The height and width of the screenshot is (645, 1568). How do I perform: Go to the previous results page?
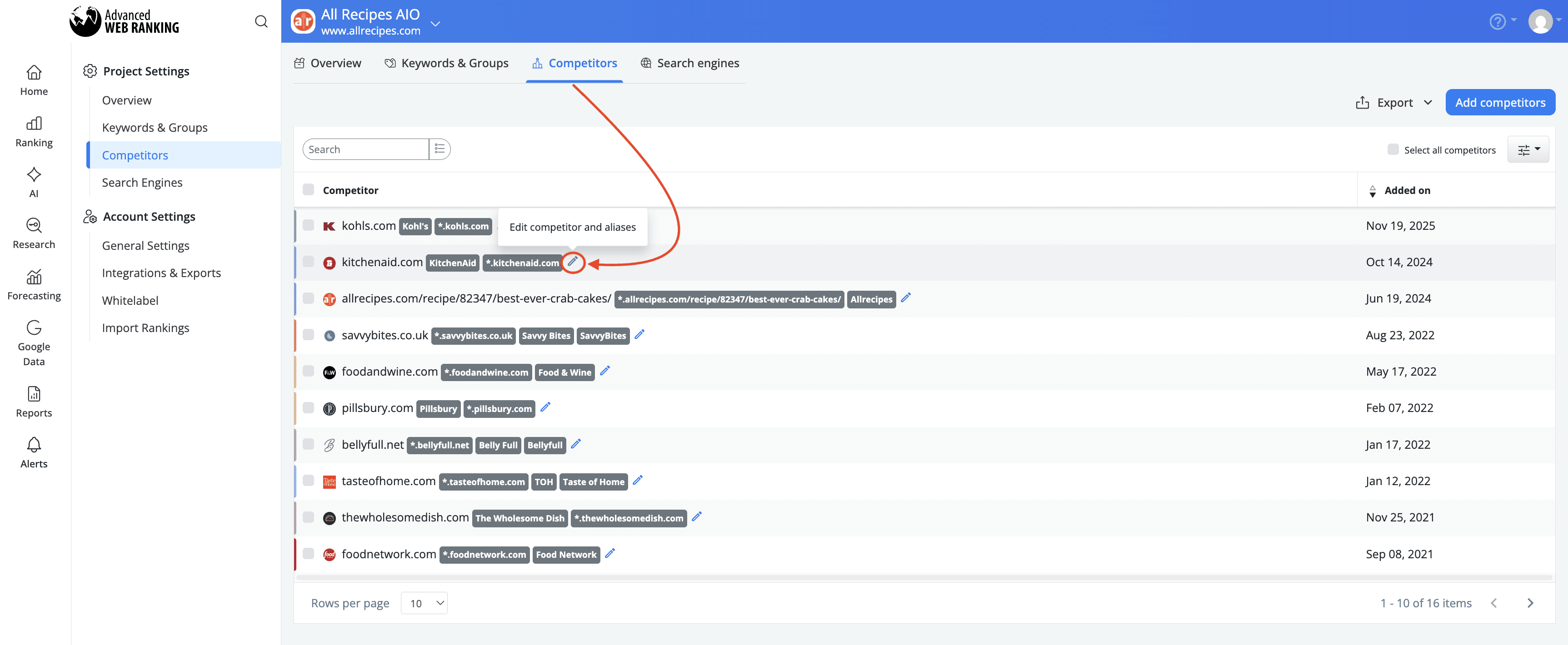(x=1494, y=603)
